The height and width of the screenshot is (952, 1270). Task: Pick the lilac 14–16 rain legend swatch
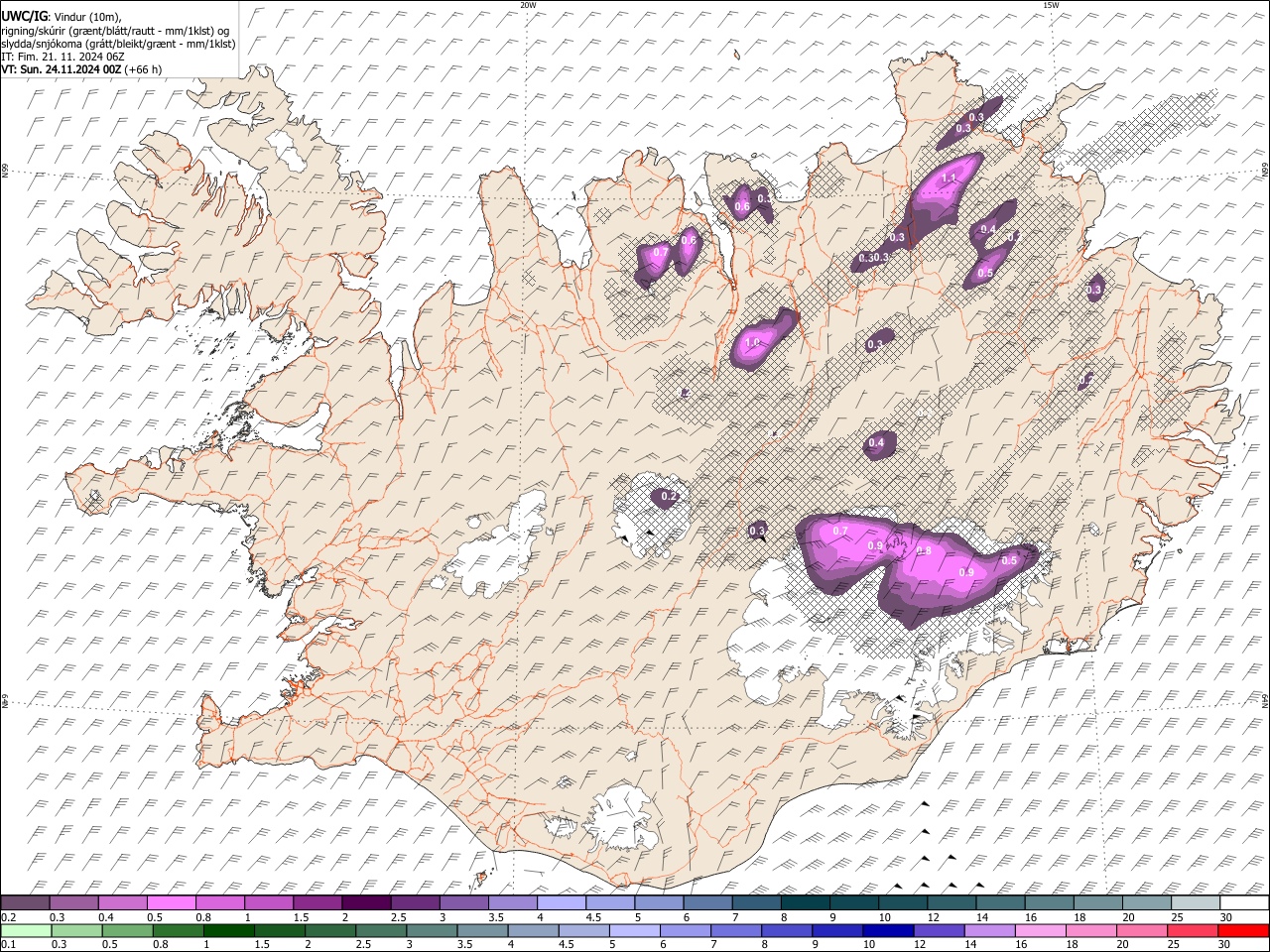990,930
